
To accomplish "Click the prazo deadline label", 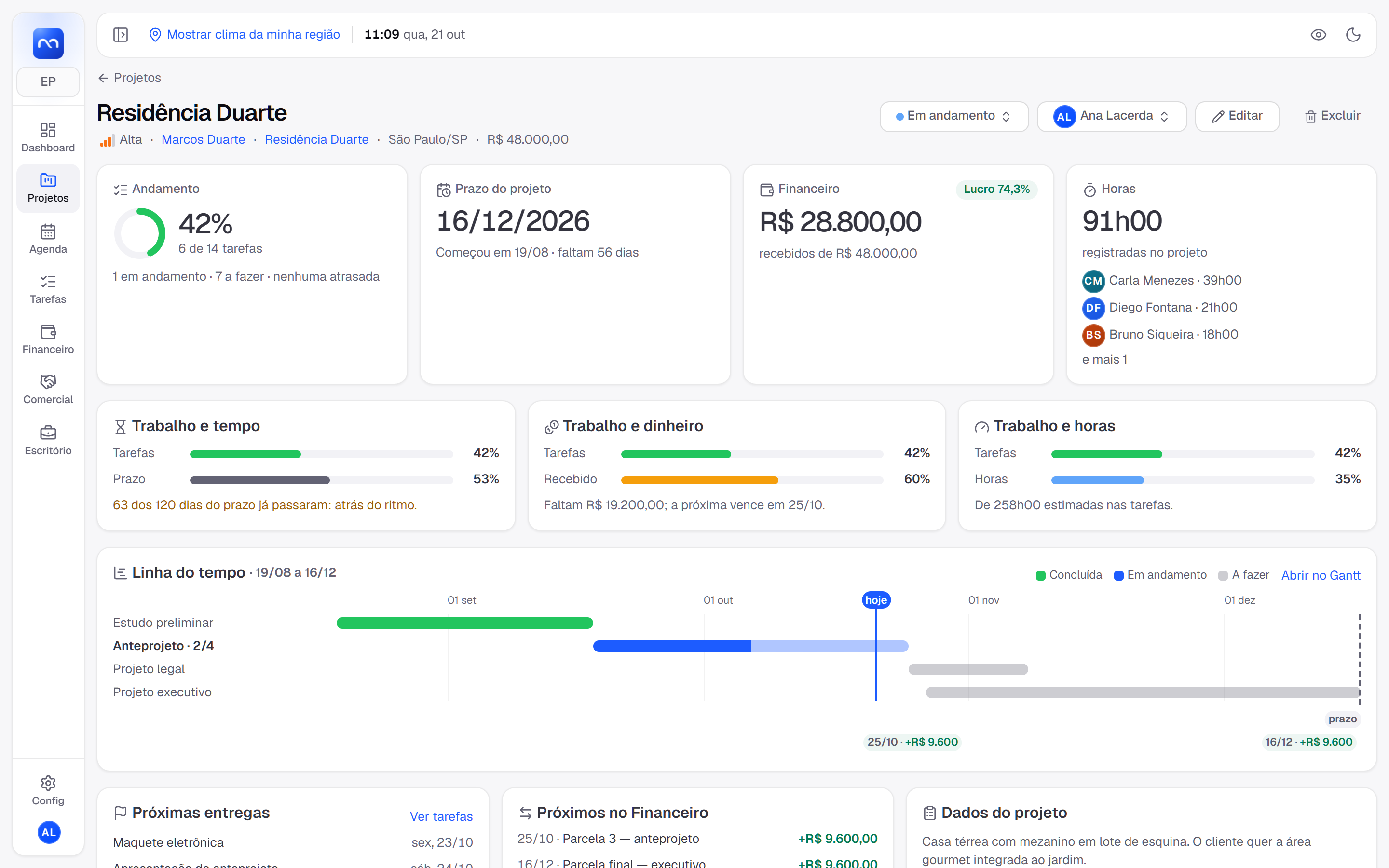I will 1343,719.
